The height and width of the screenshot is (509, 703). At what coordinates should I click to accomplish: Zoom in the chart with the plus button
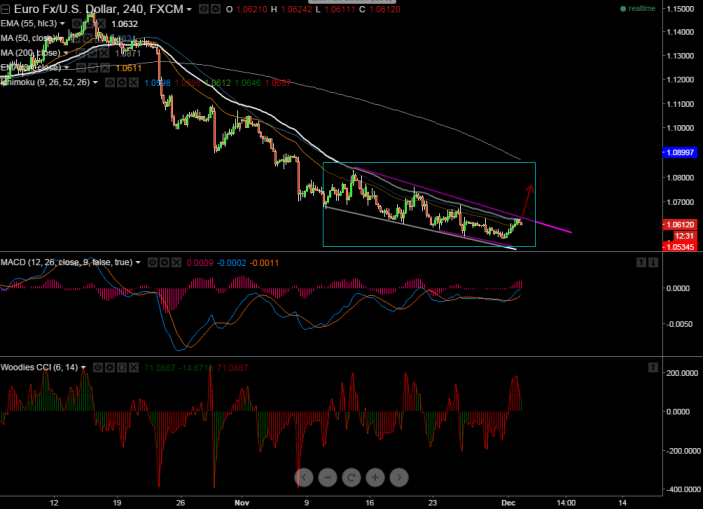pyautogui.click(x=375, y=478)
